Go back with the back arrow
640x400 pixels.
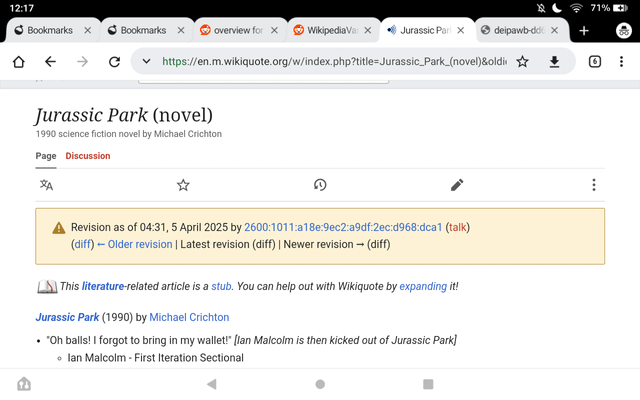(x=50, y=62)
